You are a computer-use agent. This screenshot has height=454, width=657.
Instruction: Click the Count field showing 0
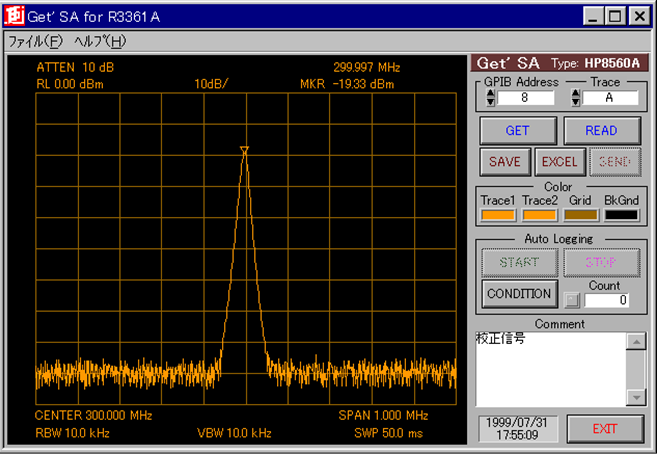point(606,300)
